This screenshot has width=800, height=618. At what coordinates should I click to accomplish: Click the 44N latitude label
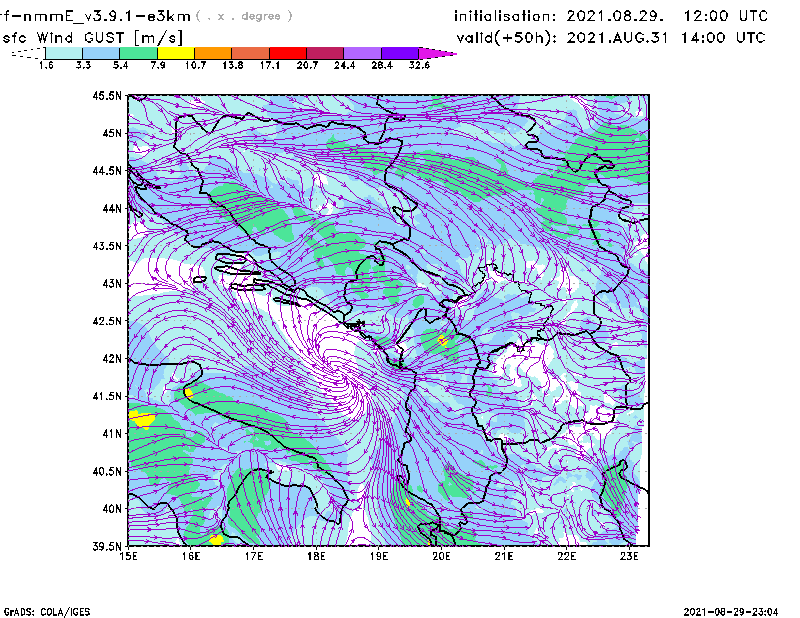[x=112, y=208]
